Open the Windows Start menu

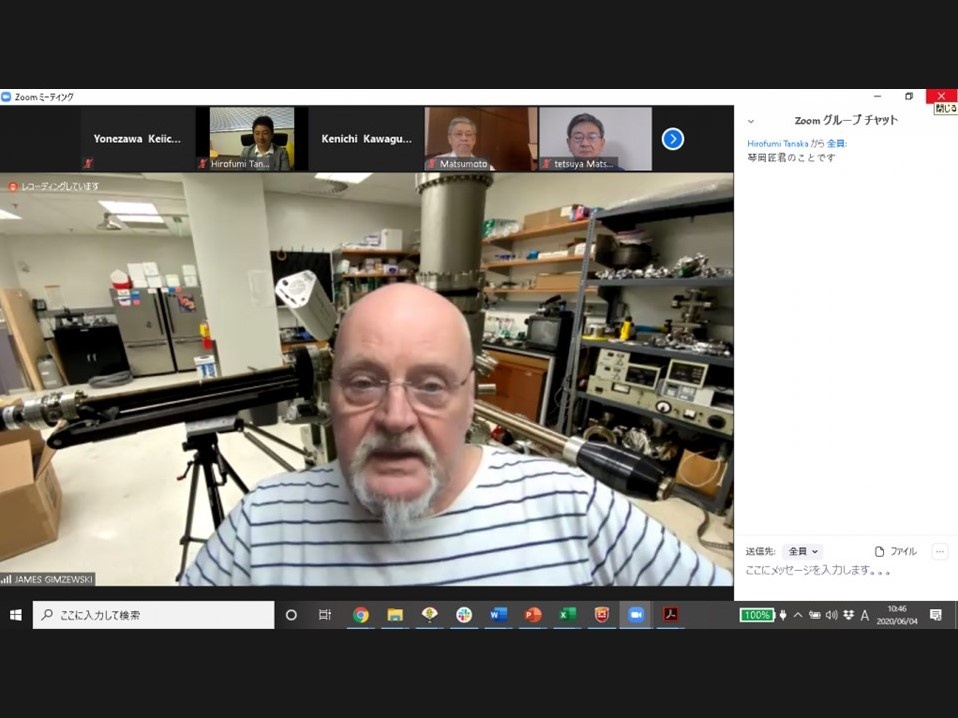click(x=16, y=615)
